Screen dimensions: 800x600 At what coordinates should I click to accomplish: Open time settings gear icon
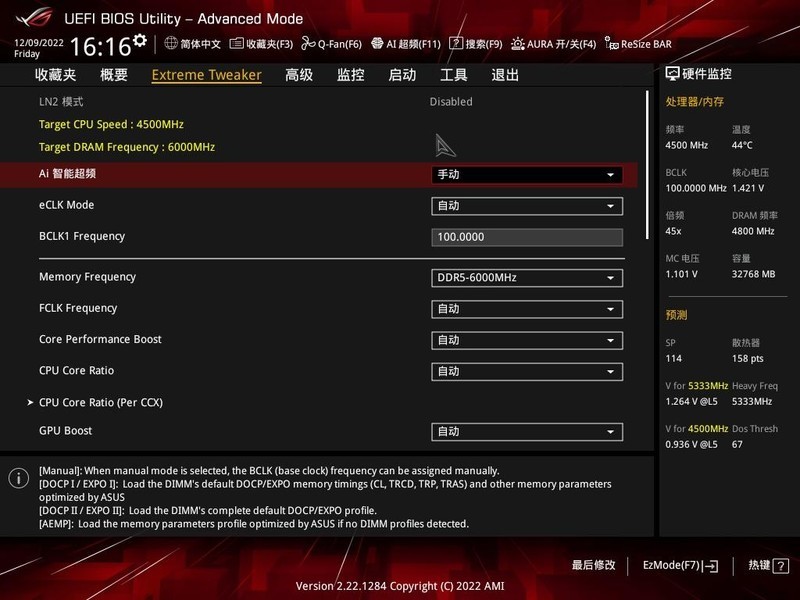tap(140, 40)
